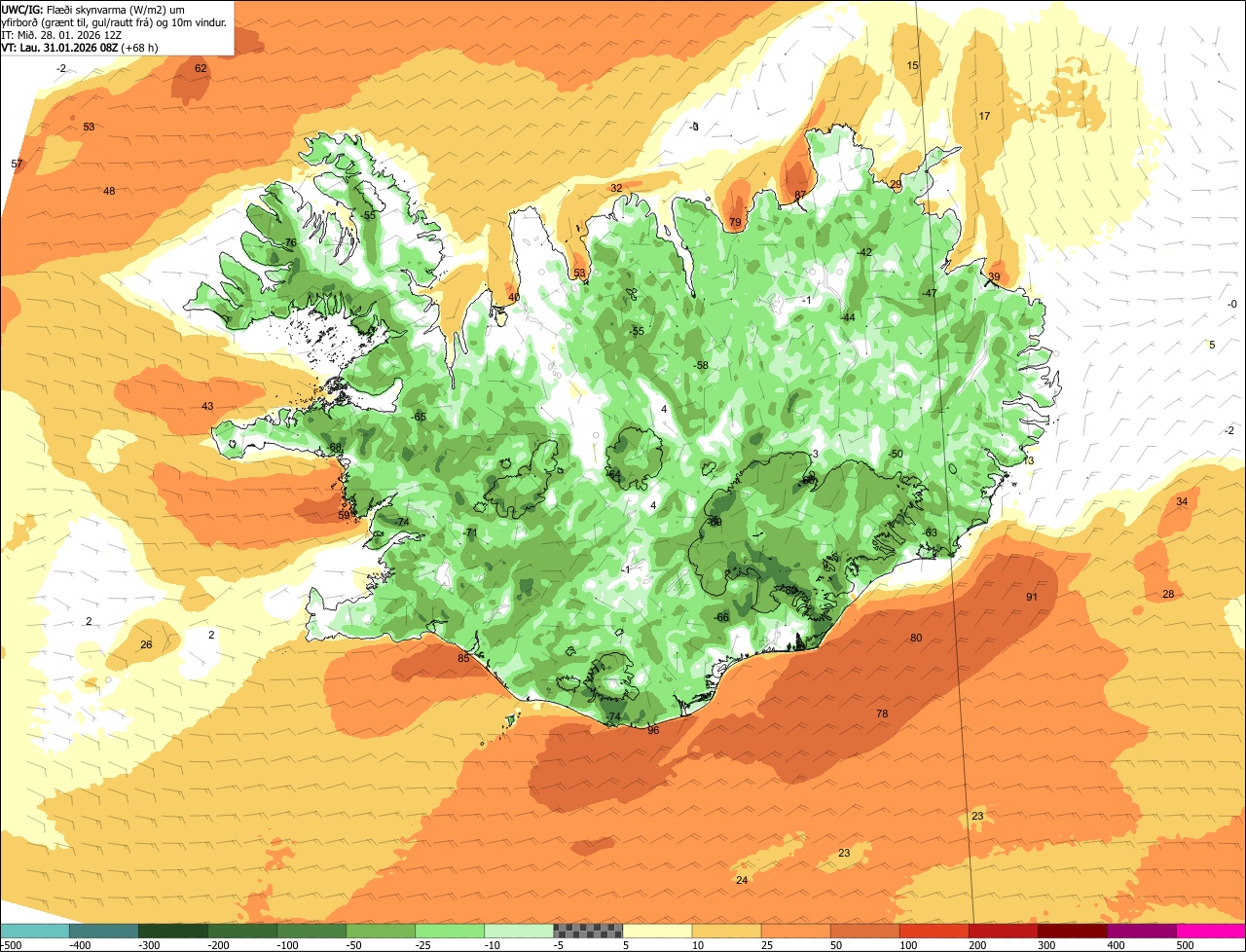Click the '-500' legend label

12,945
